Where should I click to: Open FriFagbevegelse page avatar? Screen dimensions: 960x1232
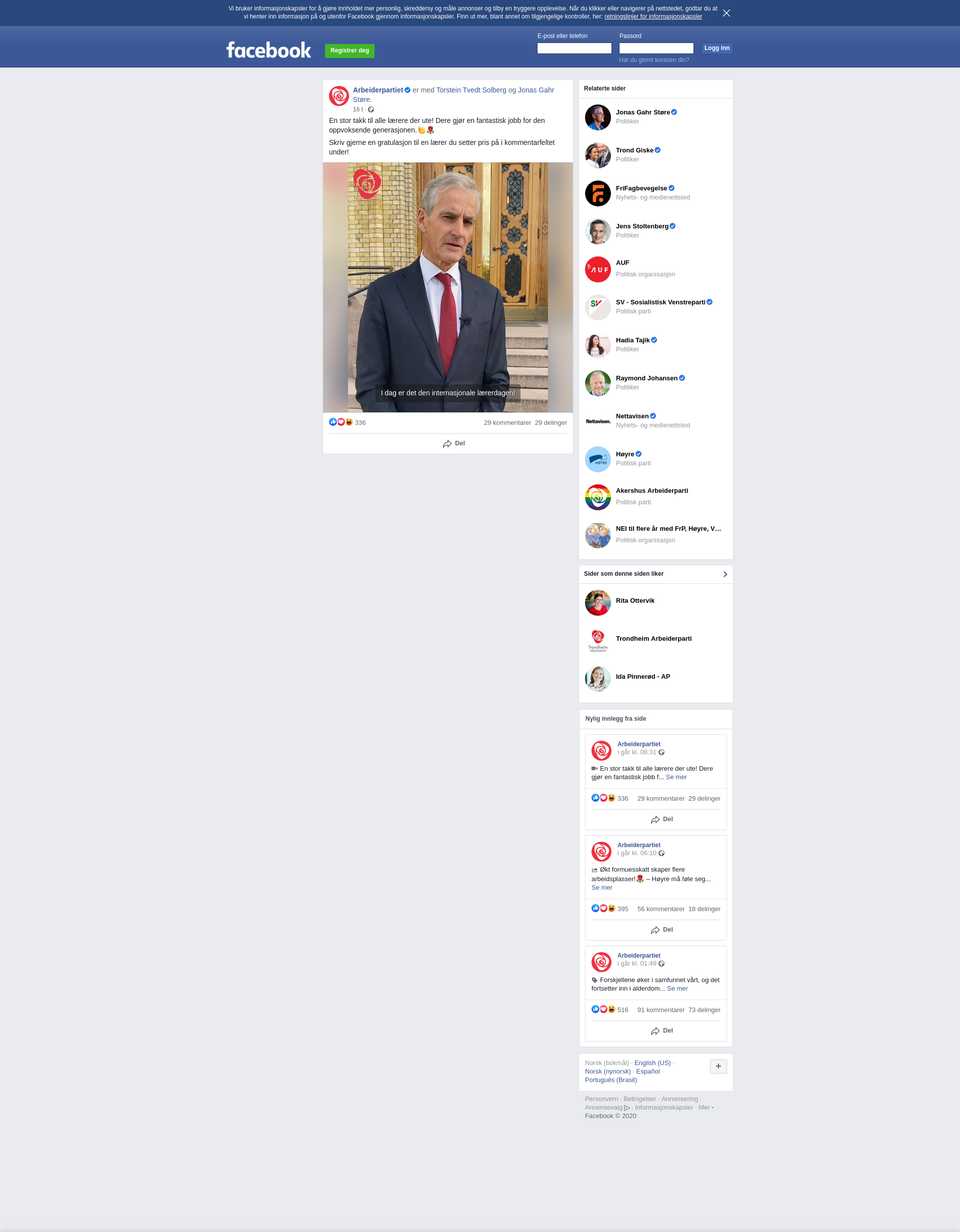tap(597, 193)
